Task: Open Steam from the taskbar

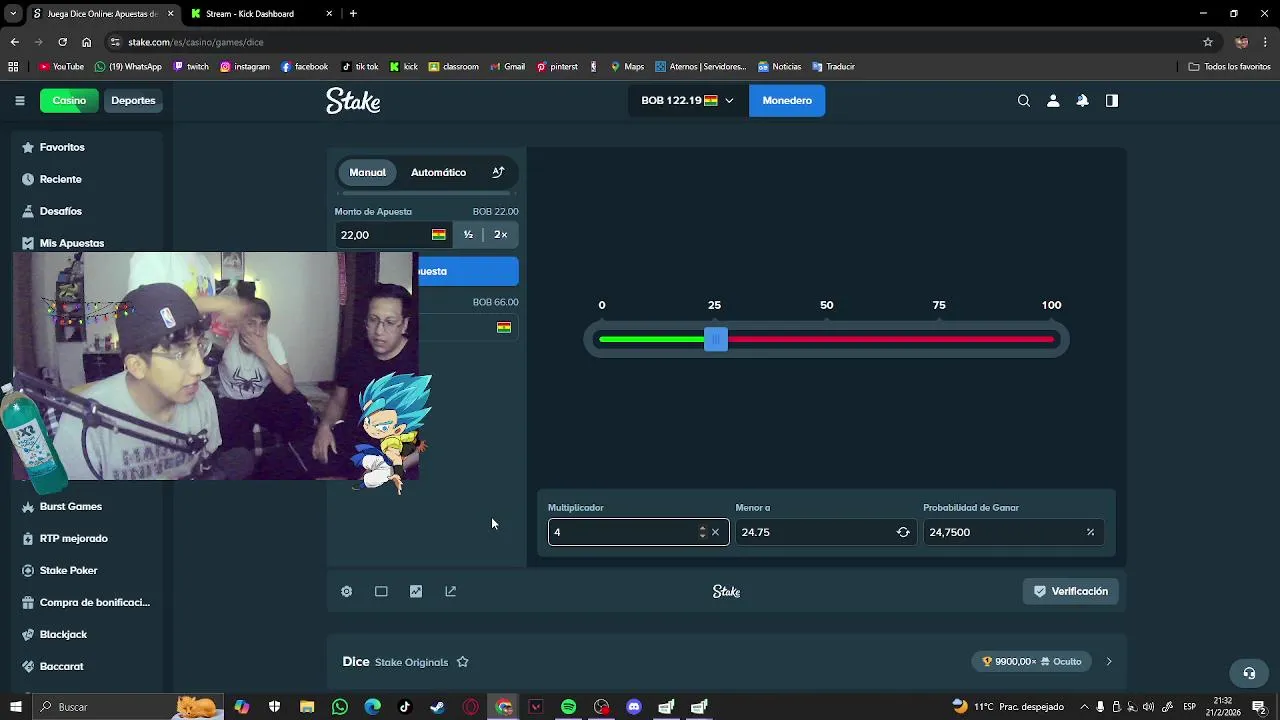Action: click(437, 707)
